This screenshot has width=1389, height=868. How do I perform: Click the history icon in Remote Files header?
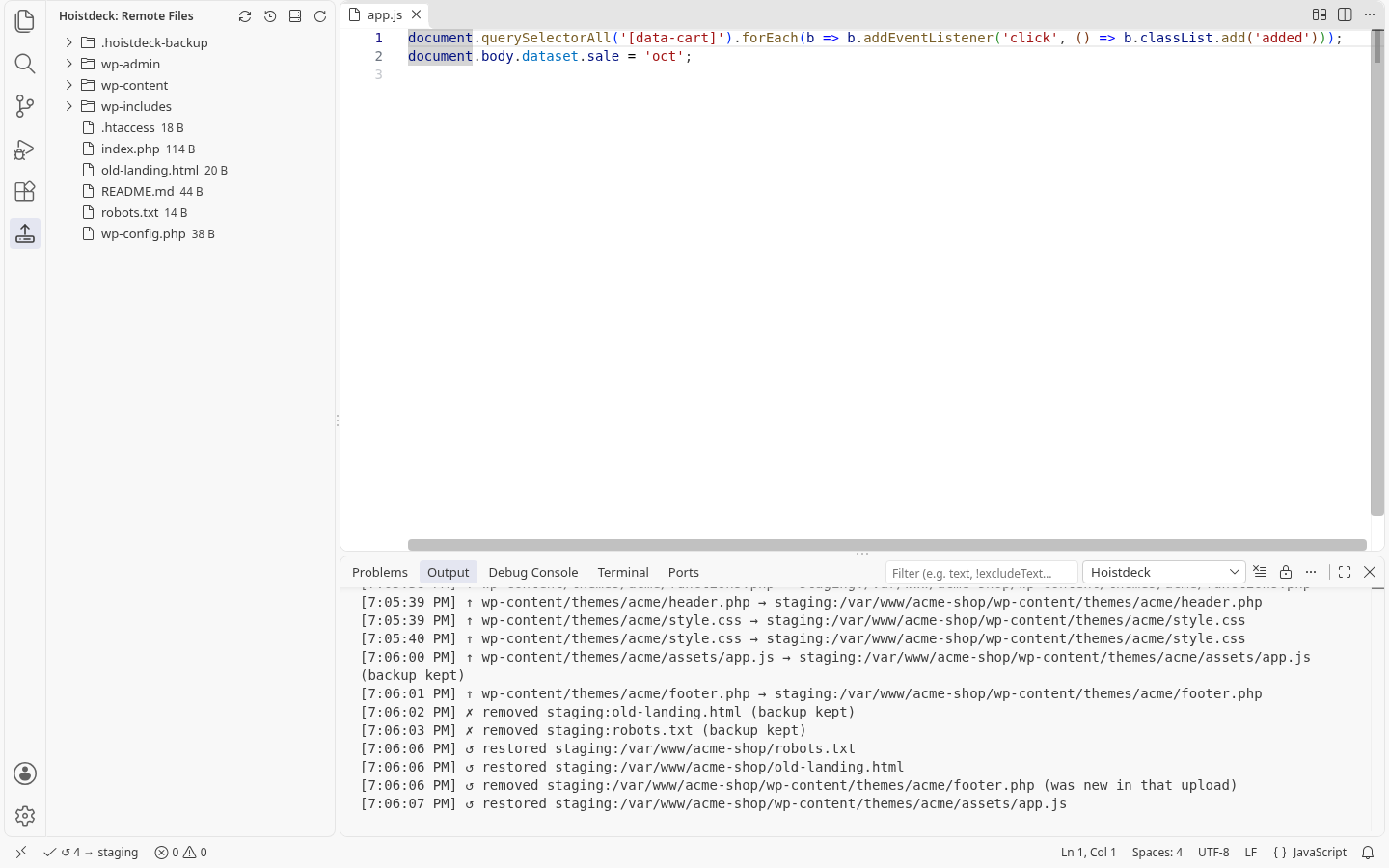point(270,16)
